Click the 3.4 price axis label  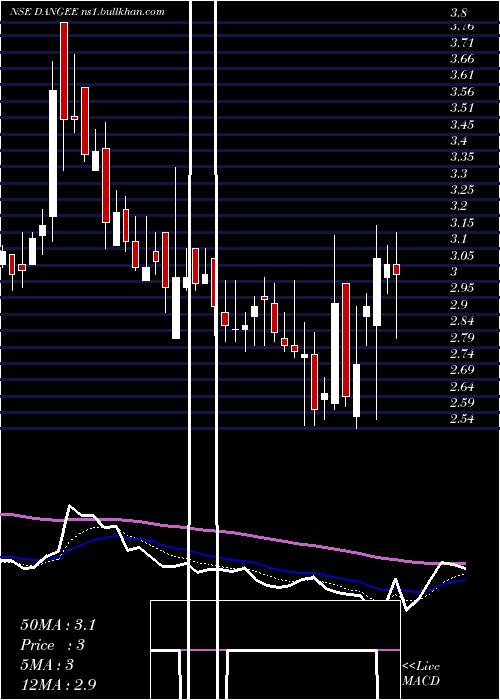click(458, 141)
